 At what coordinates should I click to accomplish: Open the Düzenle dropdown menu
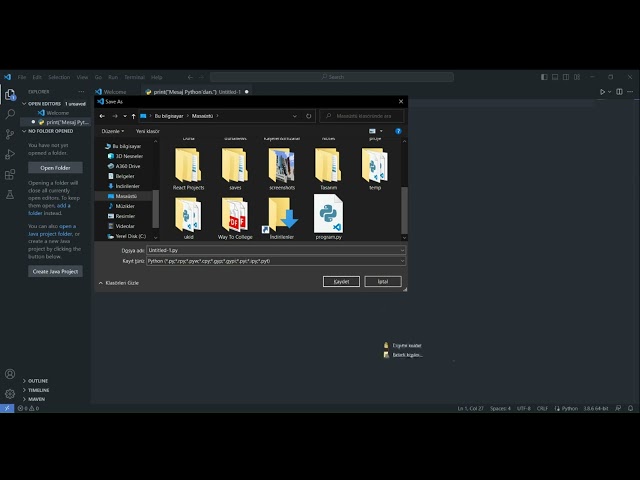(x=113, y=131)
